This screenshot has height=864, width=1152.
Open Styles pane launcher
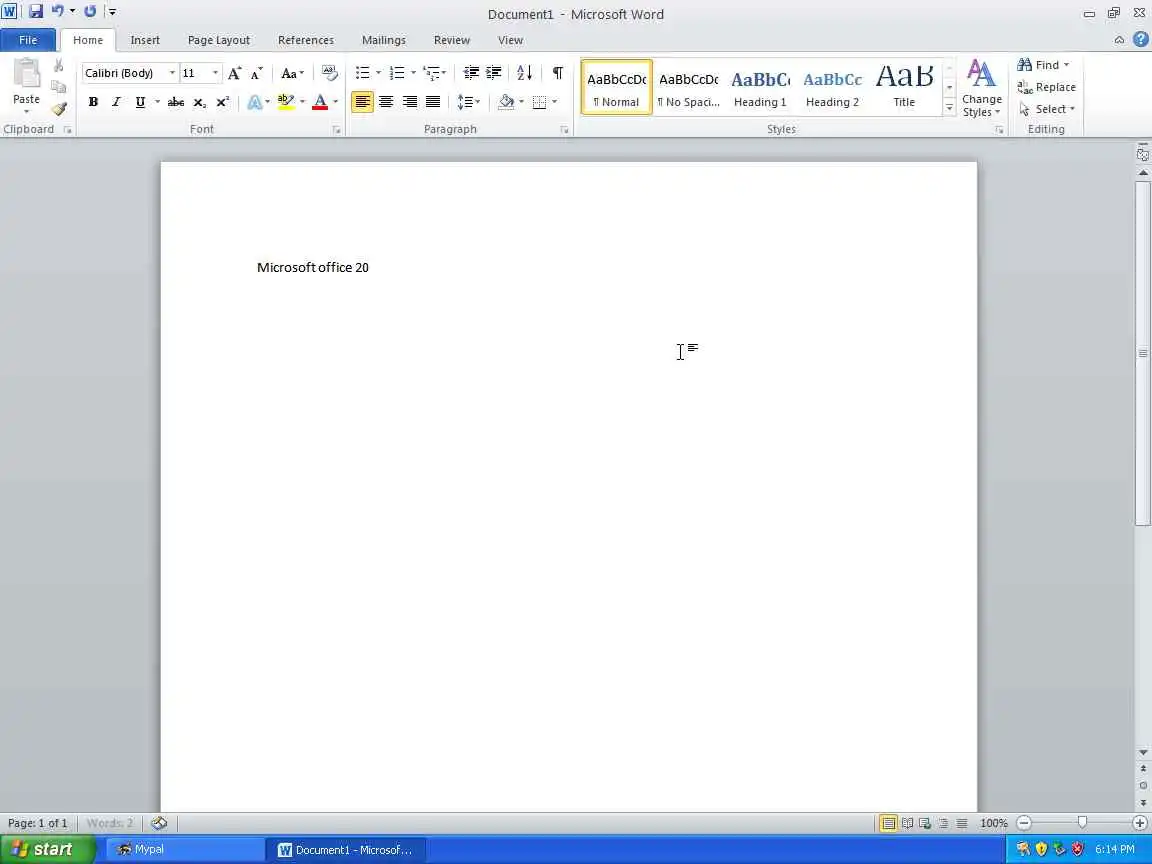coord(999,130)
